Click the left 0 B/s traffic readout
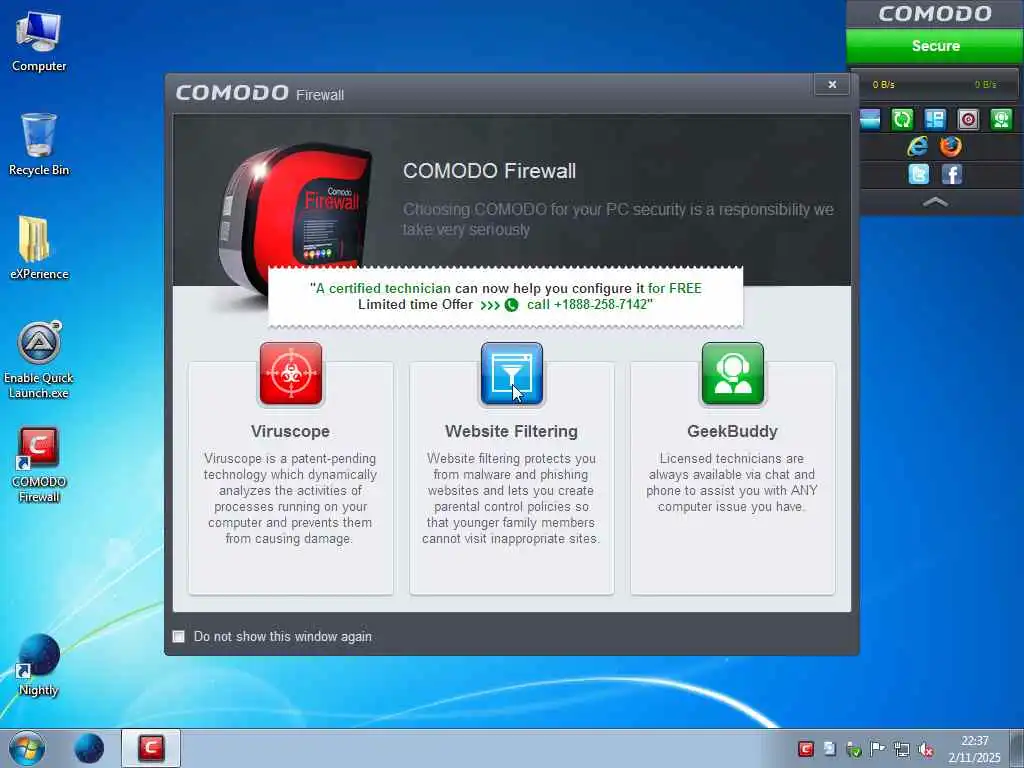This screenshot has height=768, width=1024. point(884,84)
